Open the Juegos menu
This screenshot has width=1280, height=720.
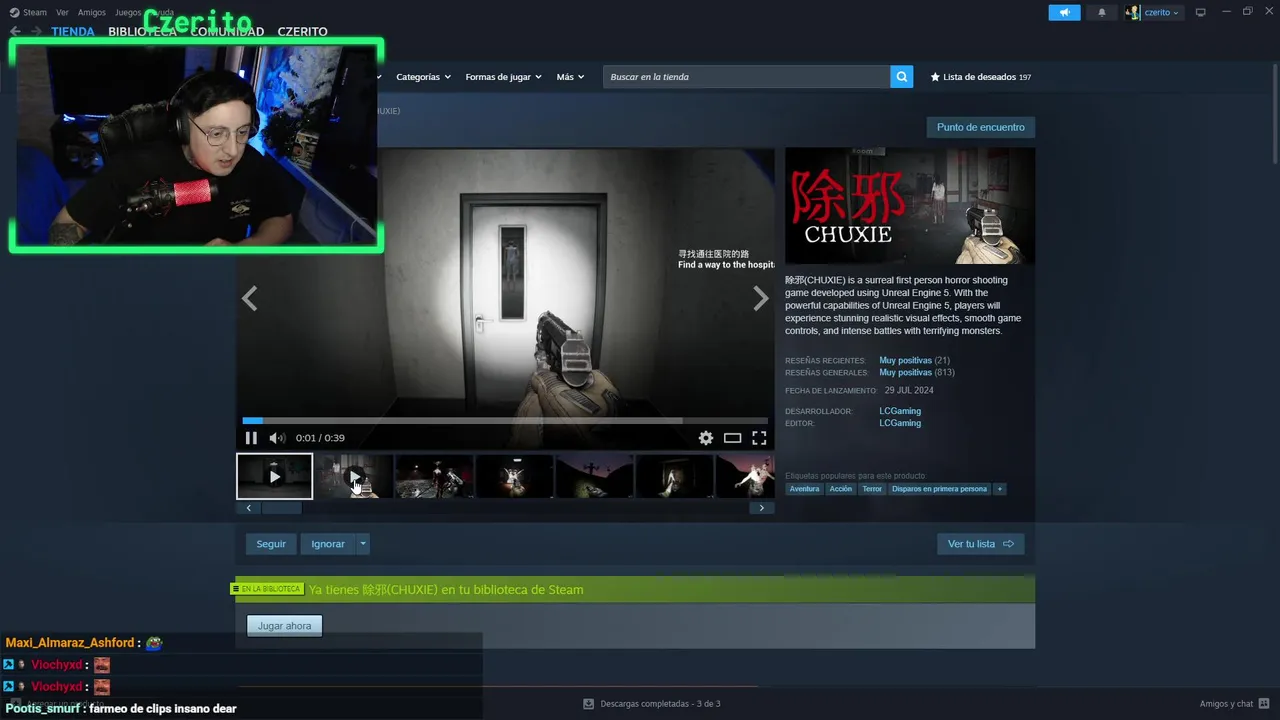128,12
